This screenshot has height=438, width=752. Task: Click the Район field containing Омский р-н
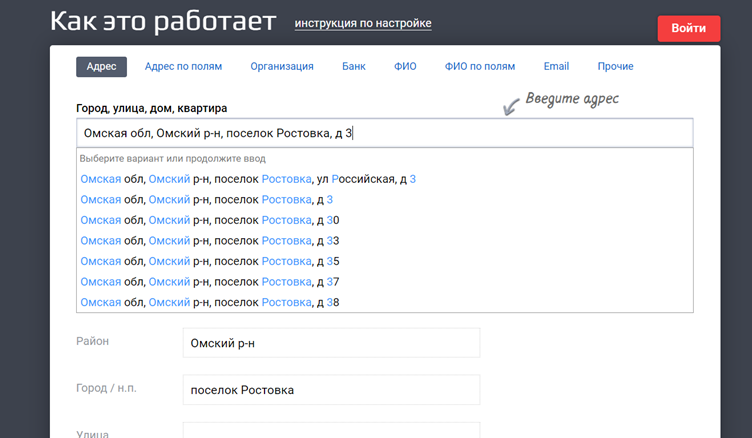coord(331,343)
